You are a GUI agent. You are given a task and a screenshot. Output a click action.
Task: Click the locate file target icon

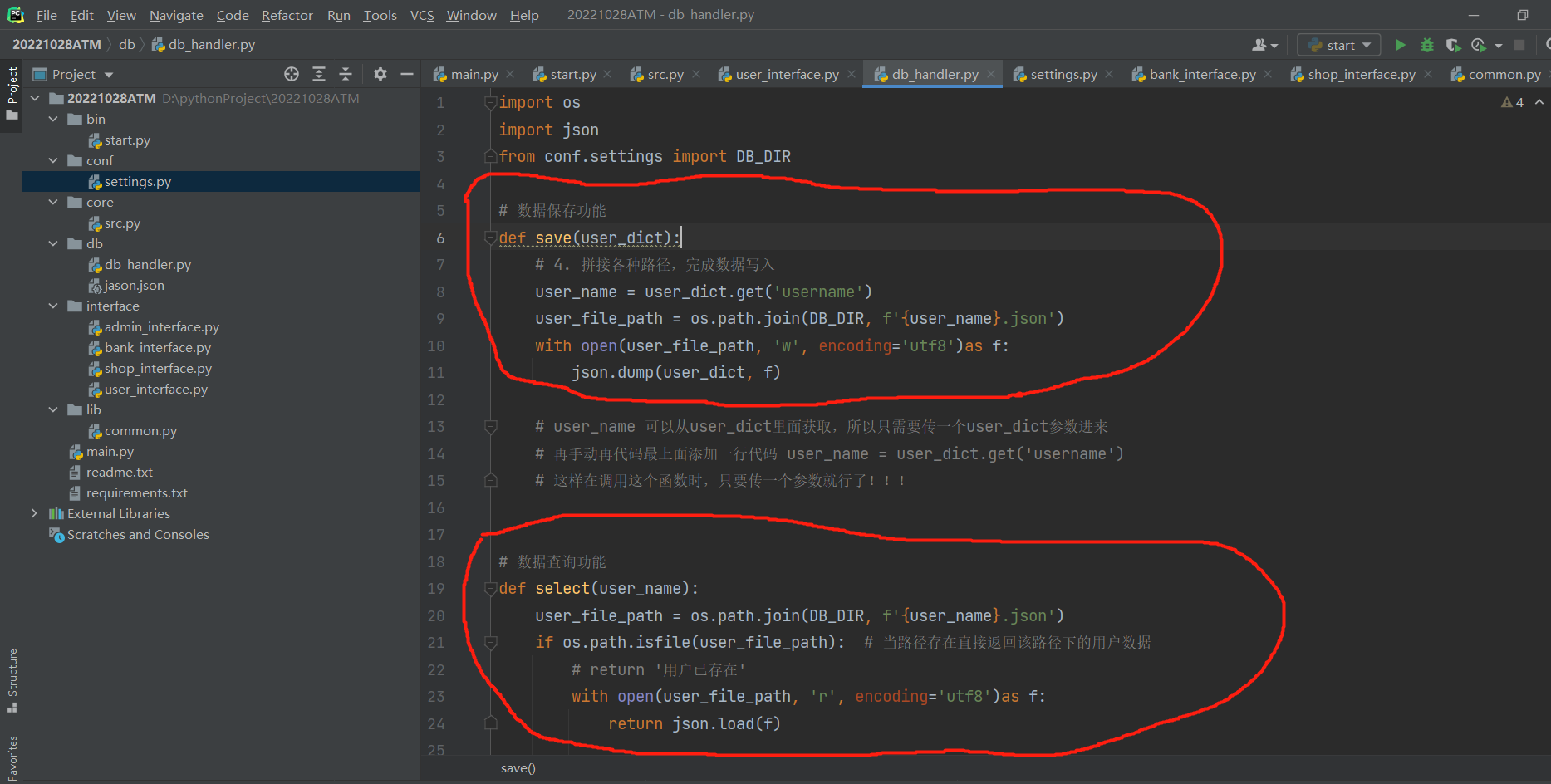[292, 74]
